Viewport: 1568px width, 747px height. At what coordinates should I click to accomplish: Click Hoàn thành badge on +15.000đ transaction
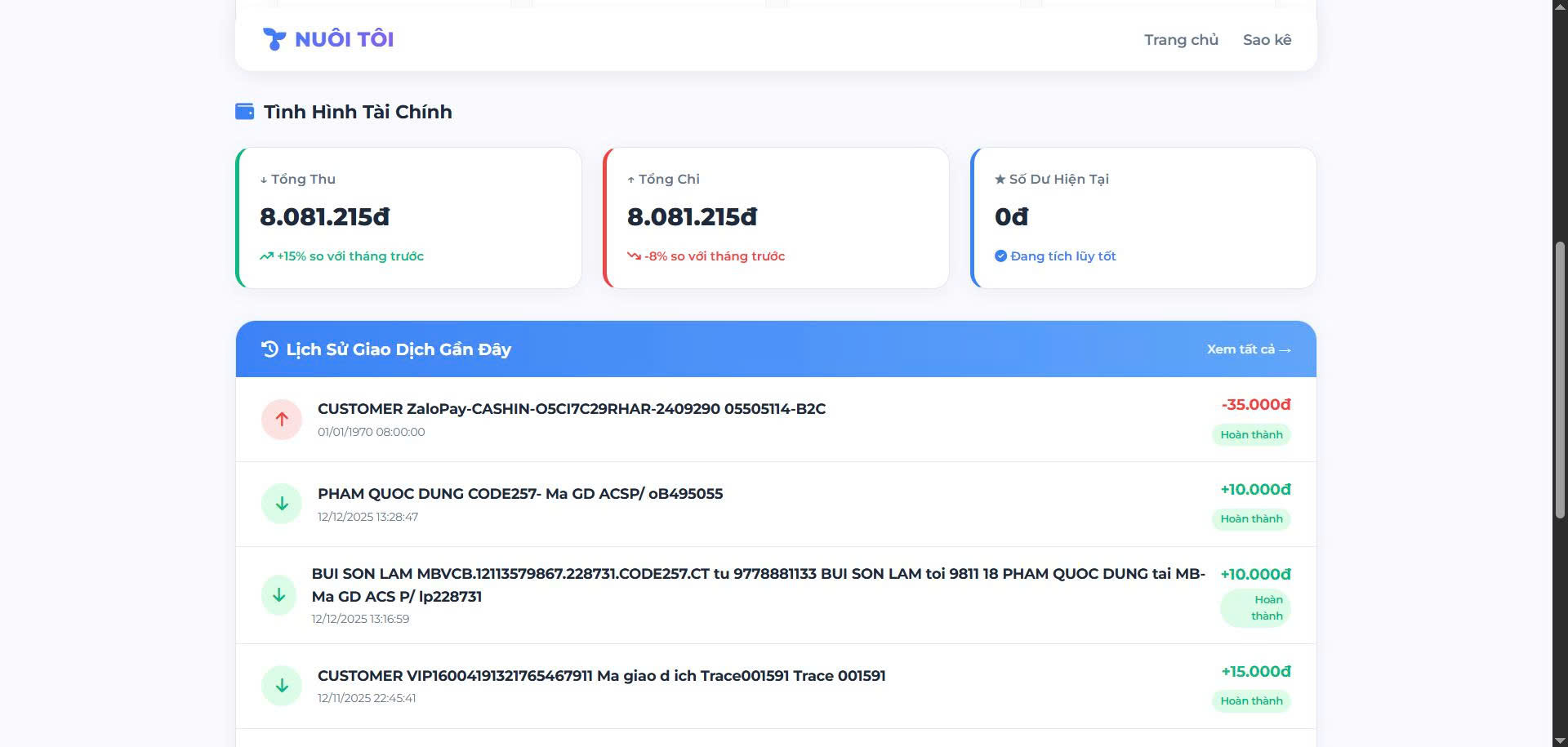(x=1251, y=700)
